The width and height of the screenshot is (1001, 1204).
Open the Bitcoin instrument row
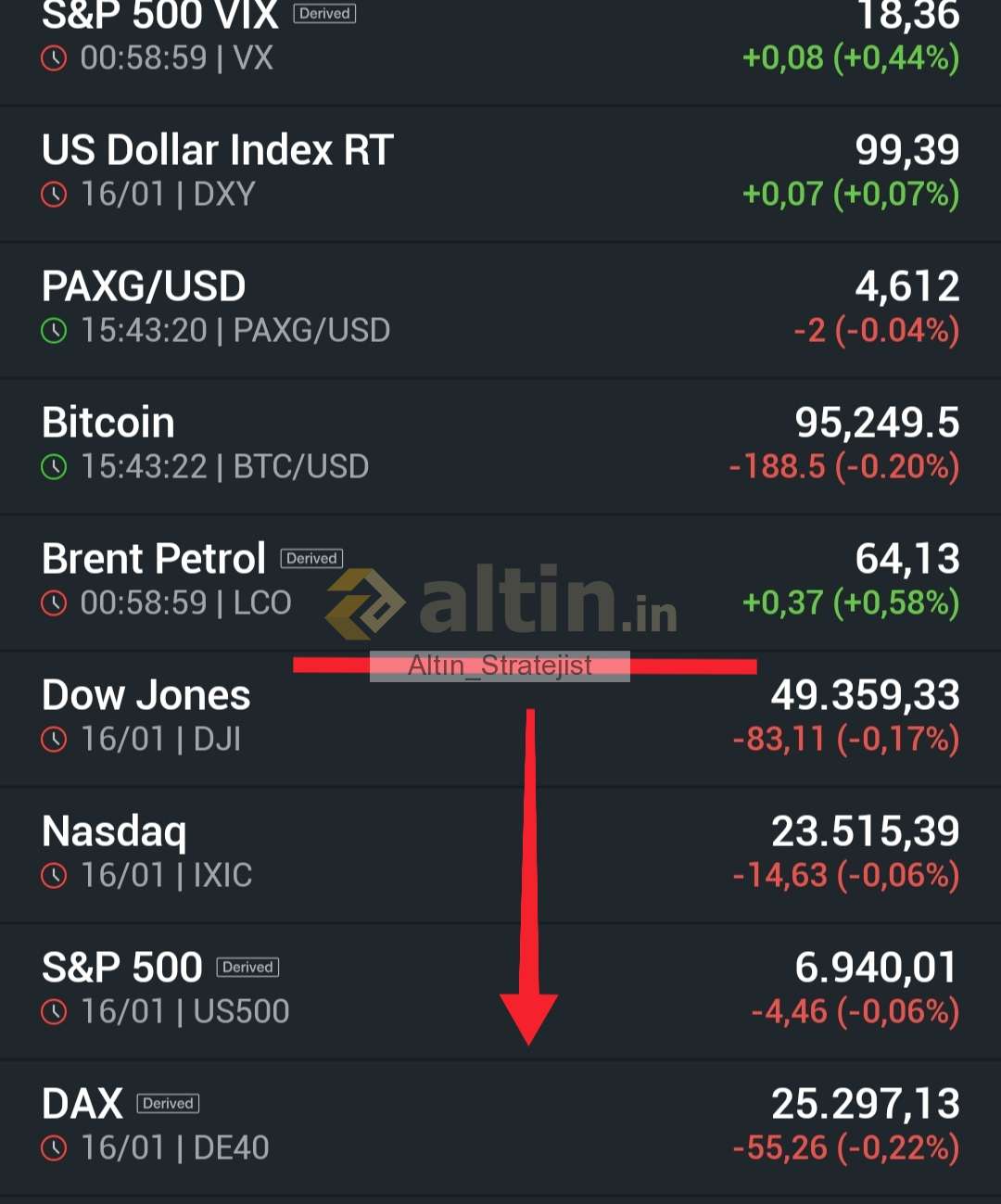tap(500, 446)
